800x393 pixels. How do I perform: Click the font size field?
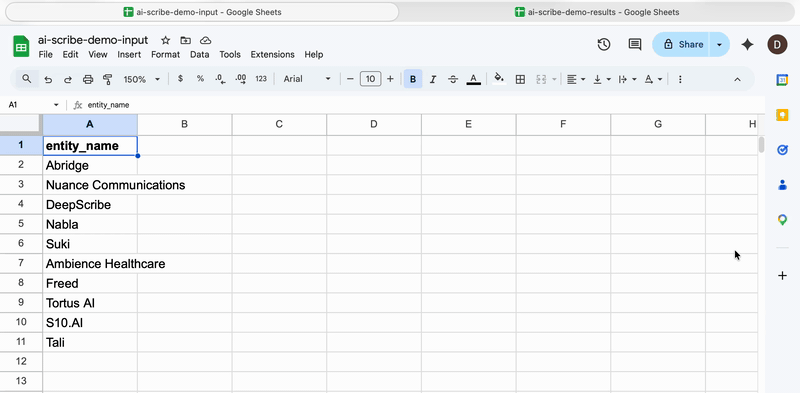click(370, 79)
